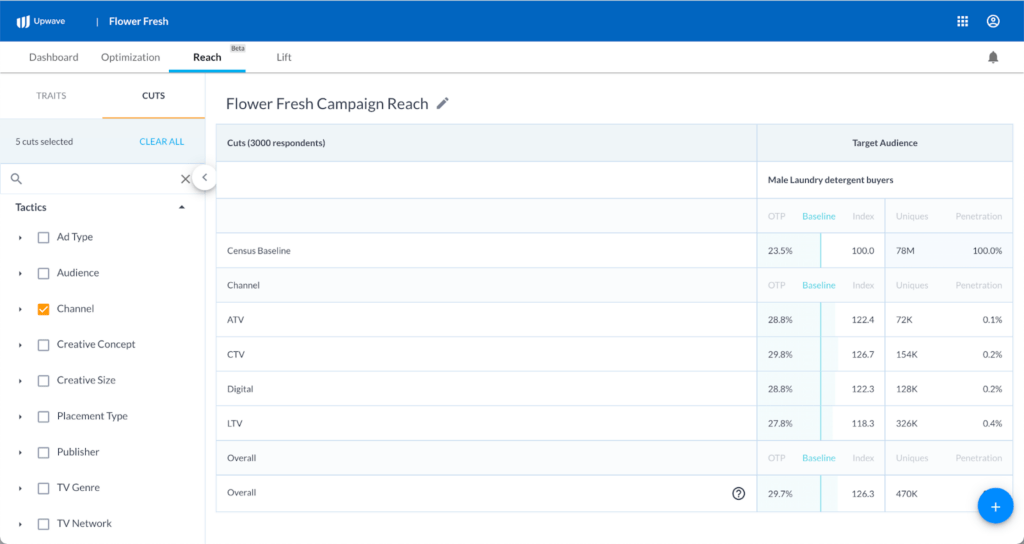Switch to the TRAITS tab
This screenshot has height=544, width=1024.
51,95
